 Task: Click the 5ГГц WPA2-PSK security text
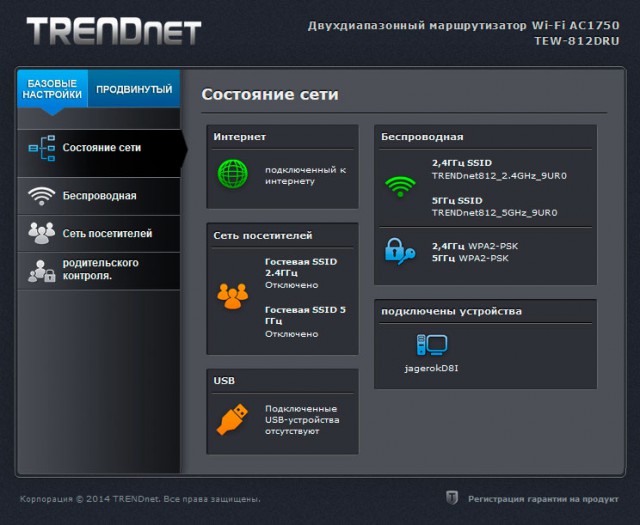tap(470, 258)
